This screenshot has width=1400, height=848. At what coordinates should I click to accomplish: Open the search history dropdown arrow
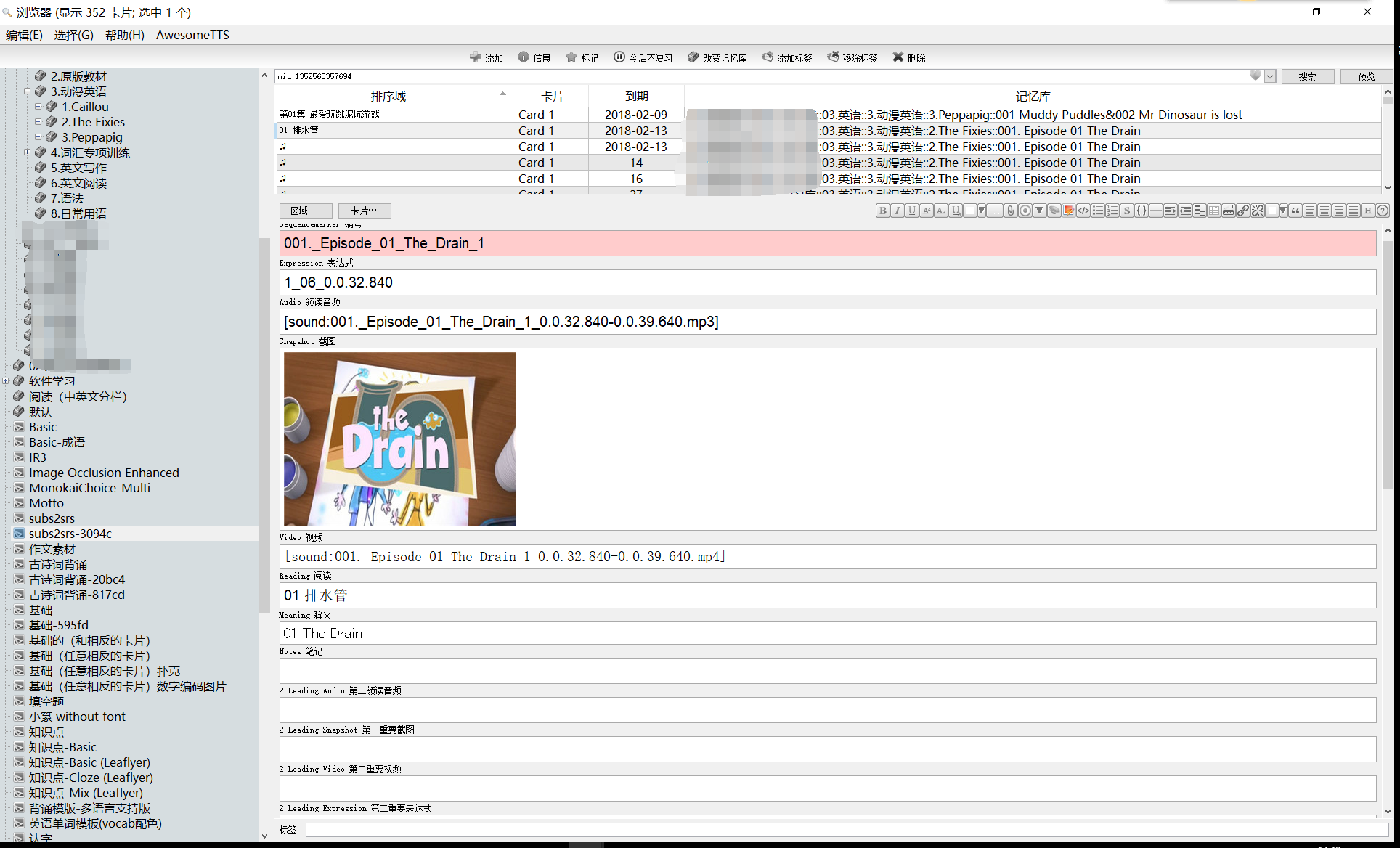pos(1270,76)
